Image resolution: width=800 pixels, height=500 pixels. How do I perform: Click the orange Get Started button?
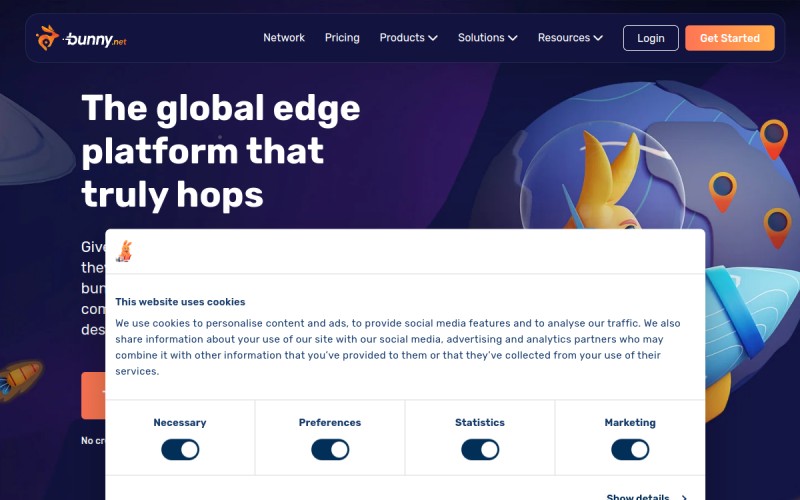730,38
